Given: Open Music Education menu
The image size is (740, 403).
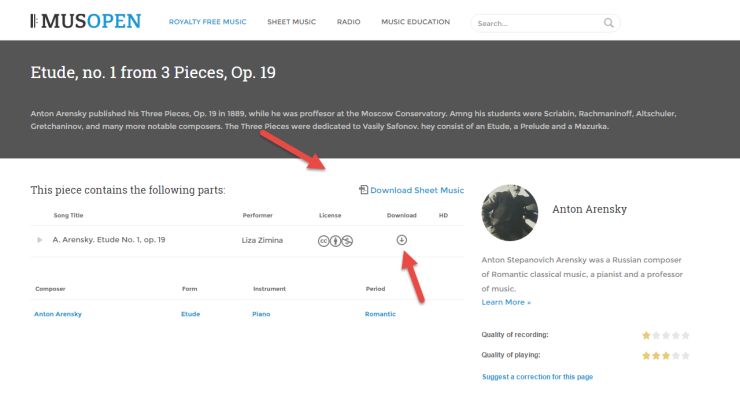Looking at the screenshot, I should [415, 22].
